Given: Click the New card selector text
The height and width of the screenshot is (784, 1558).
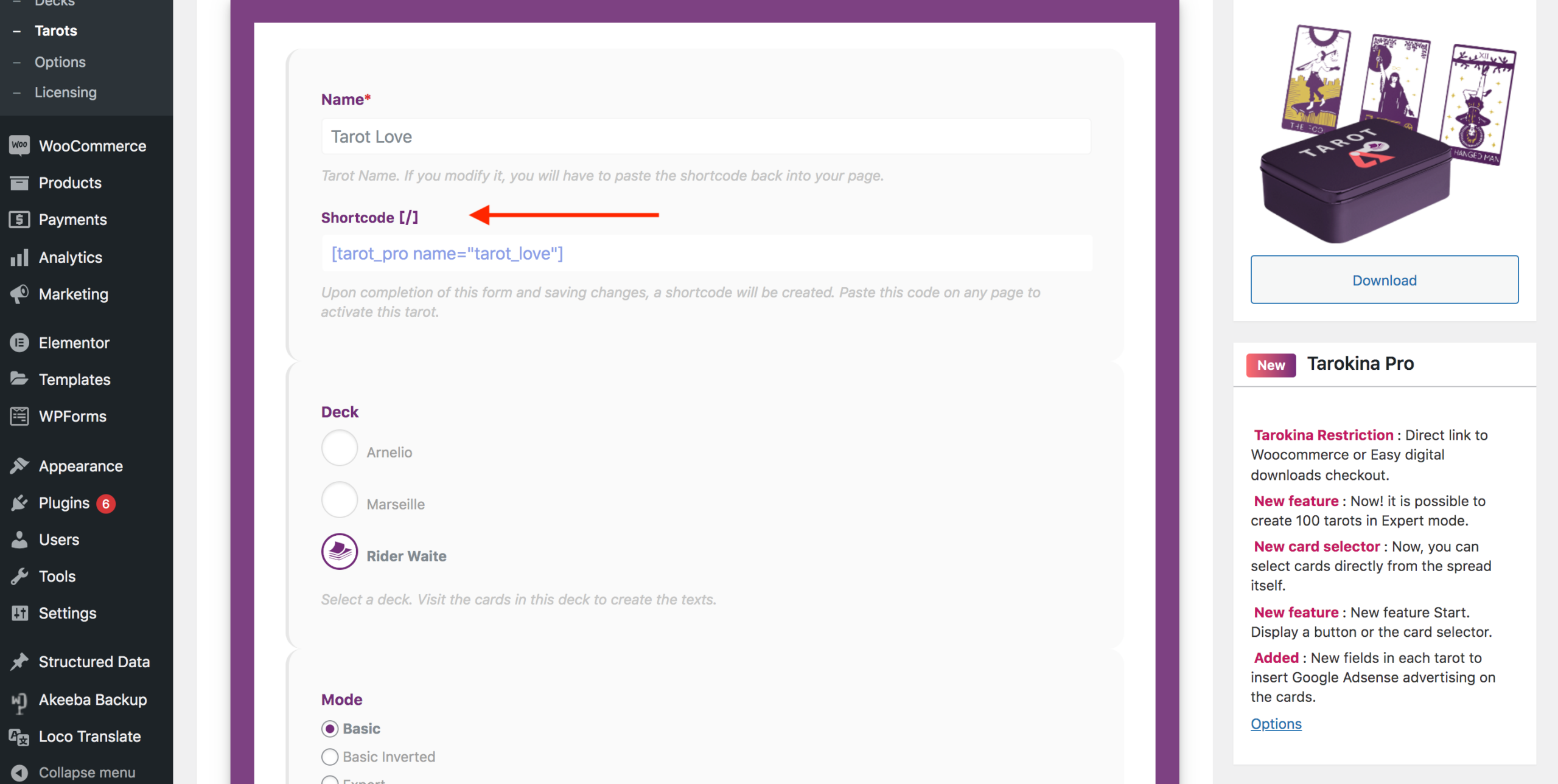Looking at the screenshot, I should point(1317,546).
